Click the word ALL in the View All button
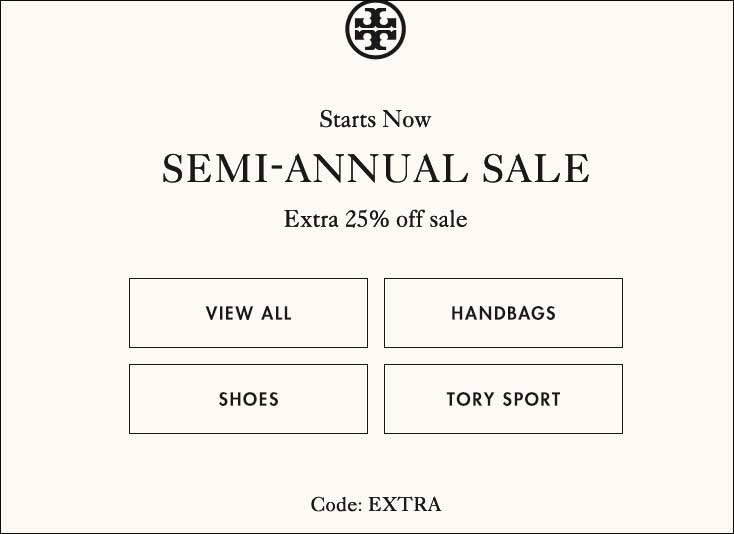This screenshot has height=534, width=734. coord(276,313)
